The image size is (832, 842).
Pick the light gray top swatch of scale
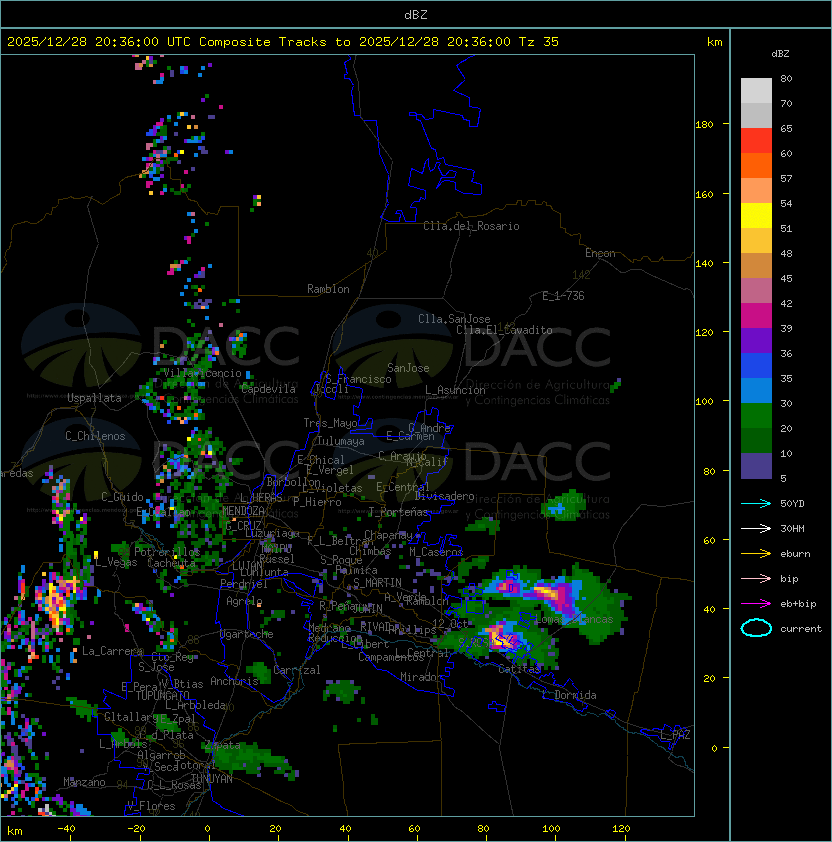(x=756, y=91)
